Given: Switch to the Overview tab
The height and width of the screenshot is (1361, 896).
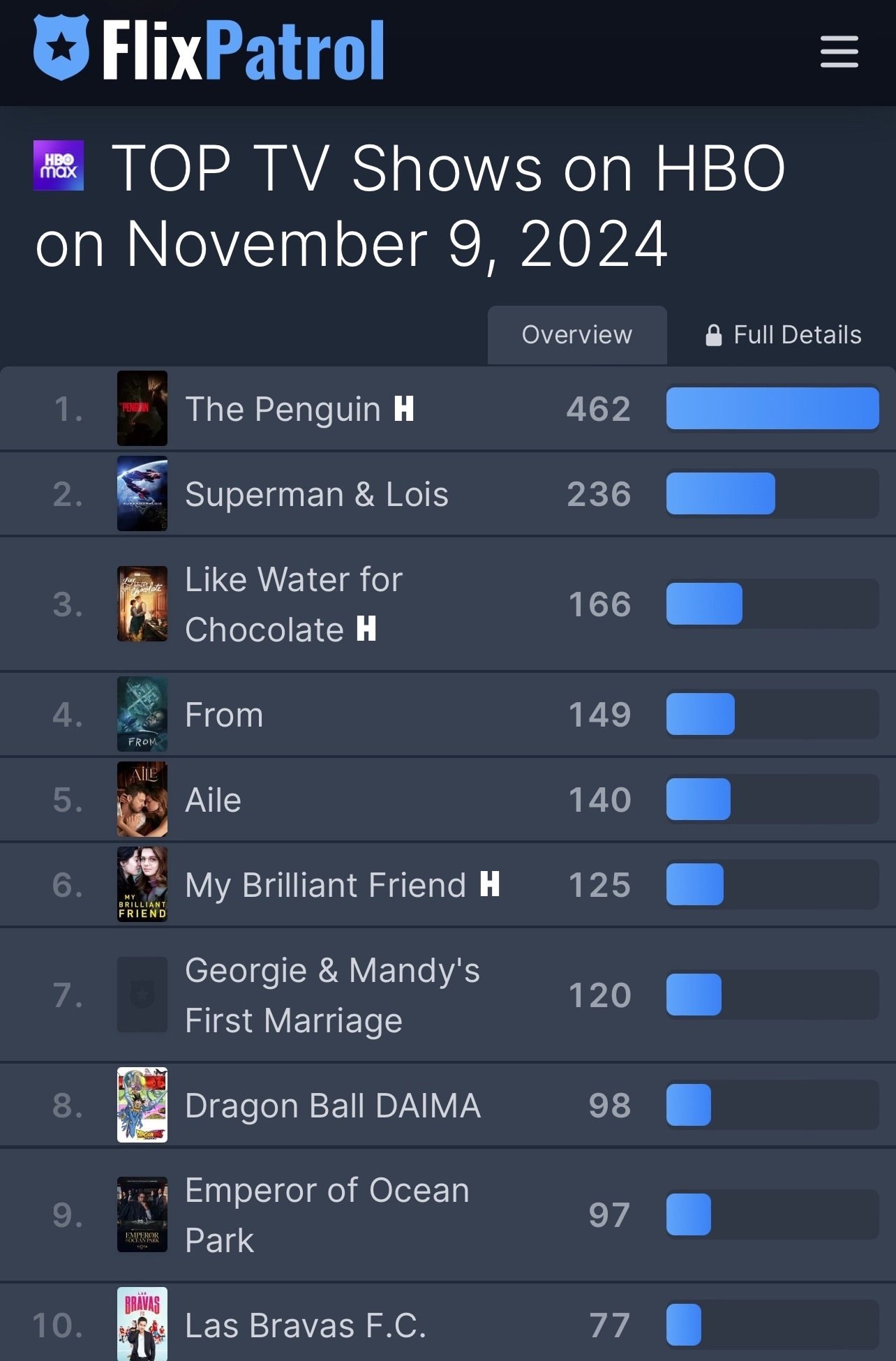Looking at the screenshot, I should [576, 335].
